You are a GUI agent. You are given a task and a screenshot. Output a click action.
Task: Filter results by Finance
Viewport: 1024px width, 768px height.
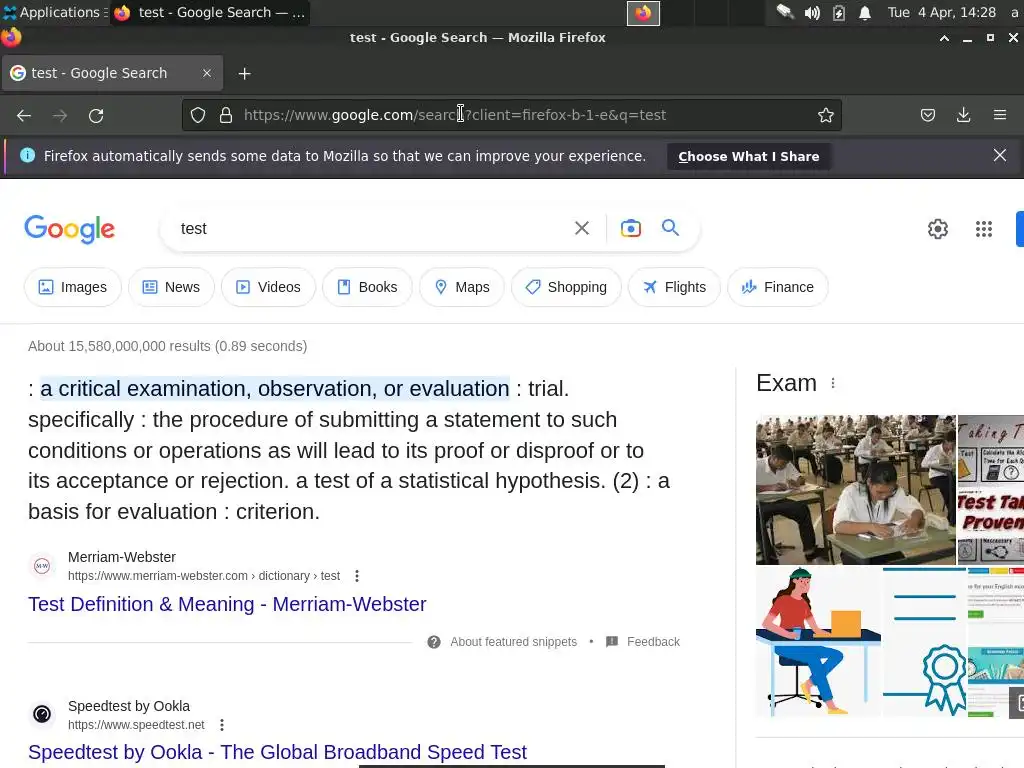pos(778,287)
